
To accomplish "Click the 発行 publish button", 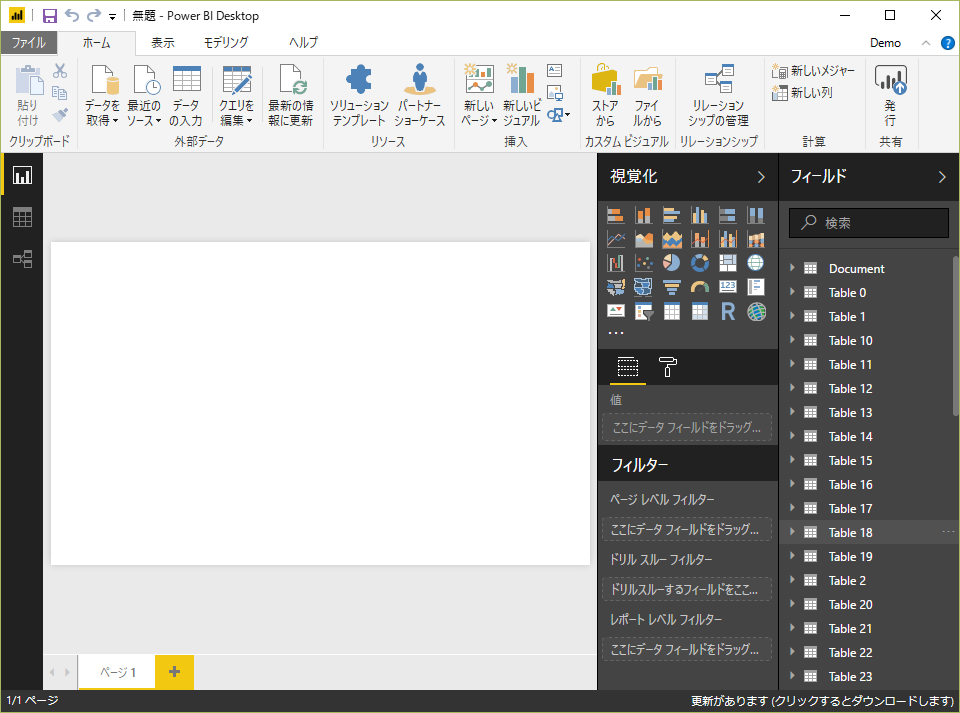I will coord(890,95).
